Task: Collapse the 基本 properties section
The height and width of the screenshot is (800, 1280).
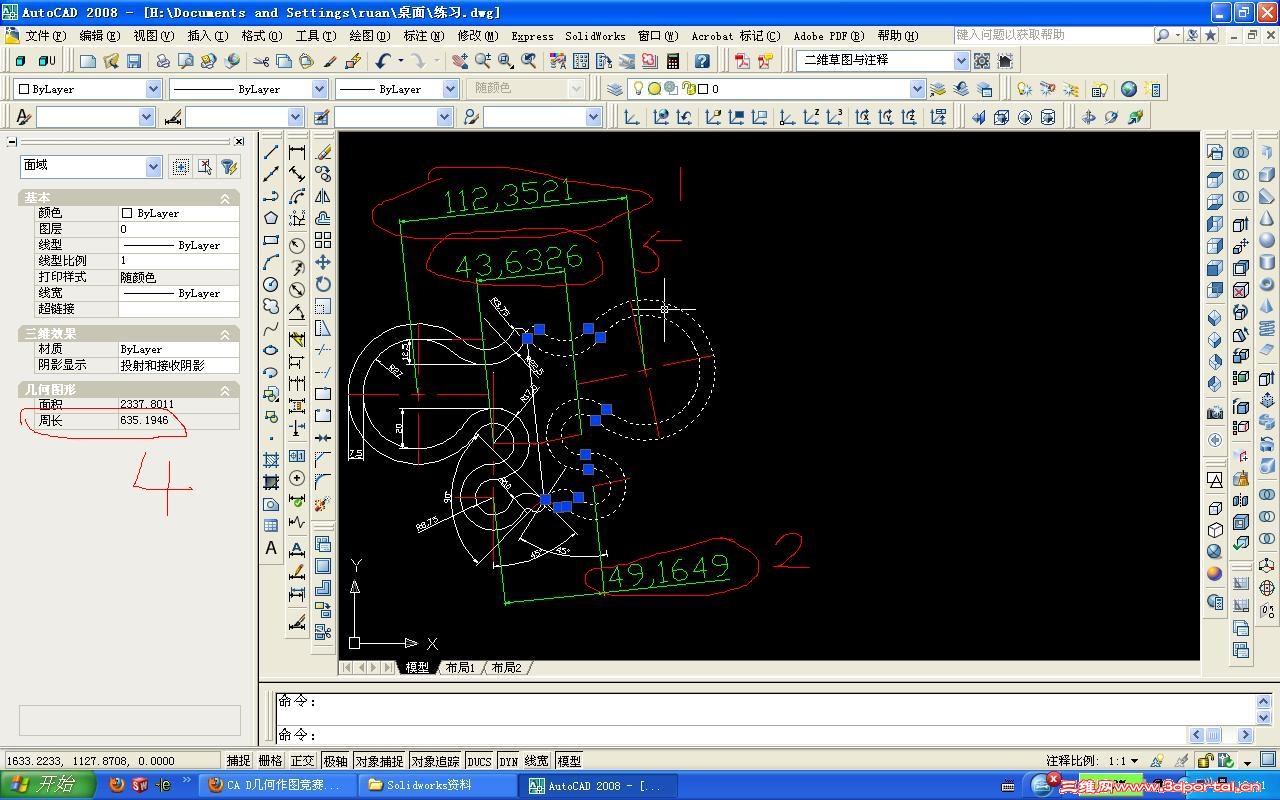Action: [226, 198]
